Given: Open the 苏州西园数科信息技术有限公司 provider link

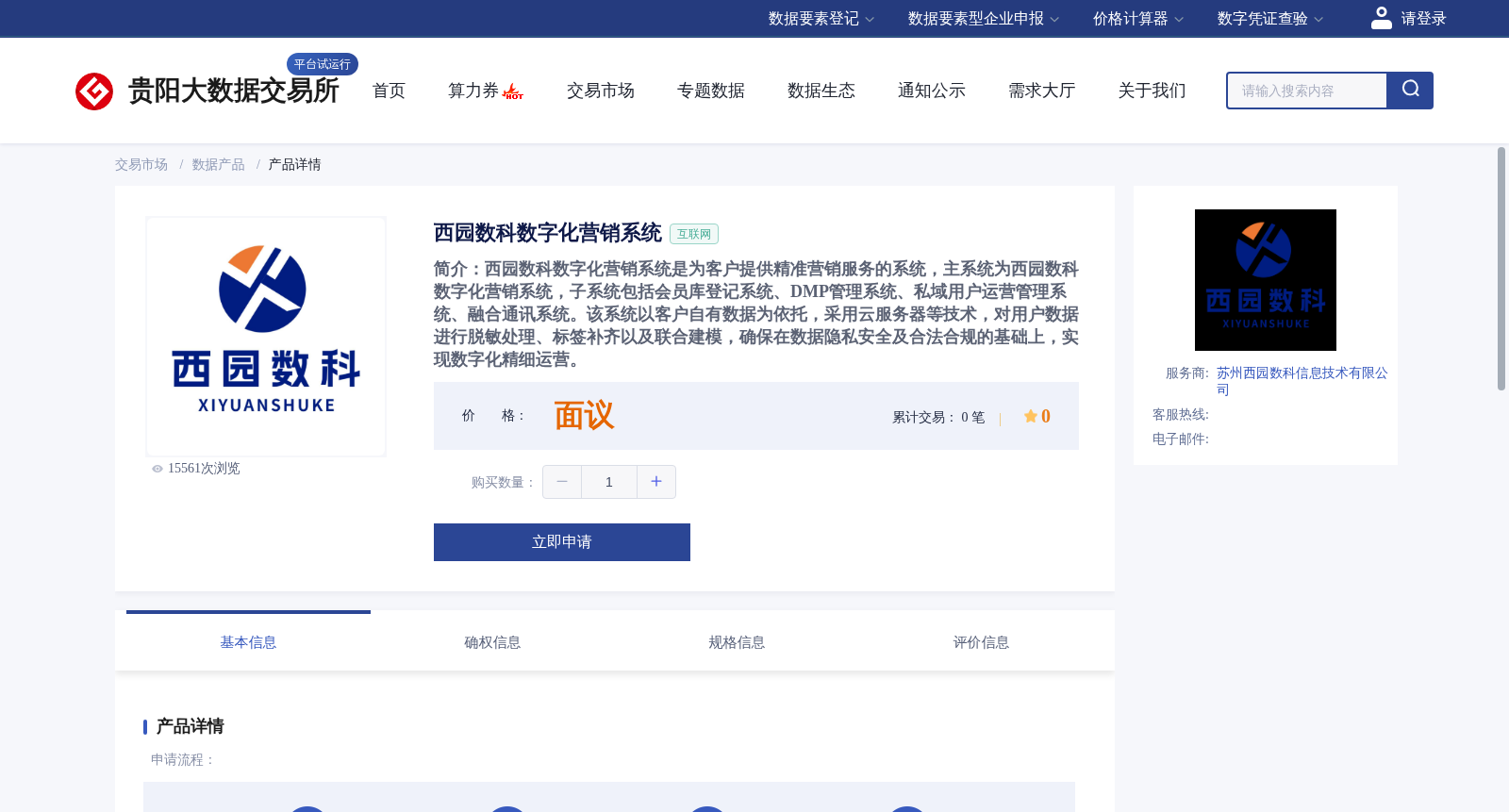Looking at the screenshot, I should coord(1302,381).
